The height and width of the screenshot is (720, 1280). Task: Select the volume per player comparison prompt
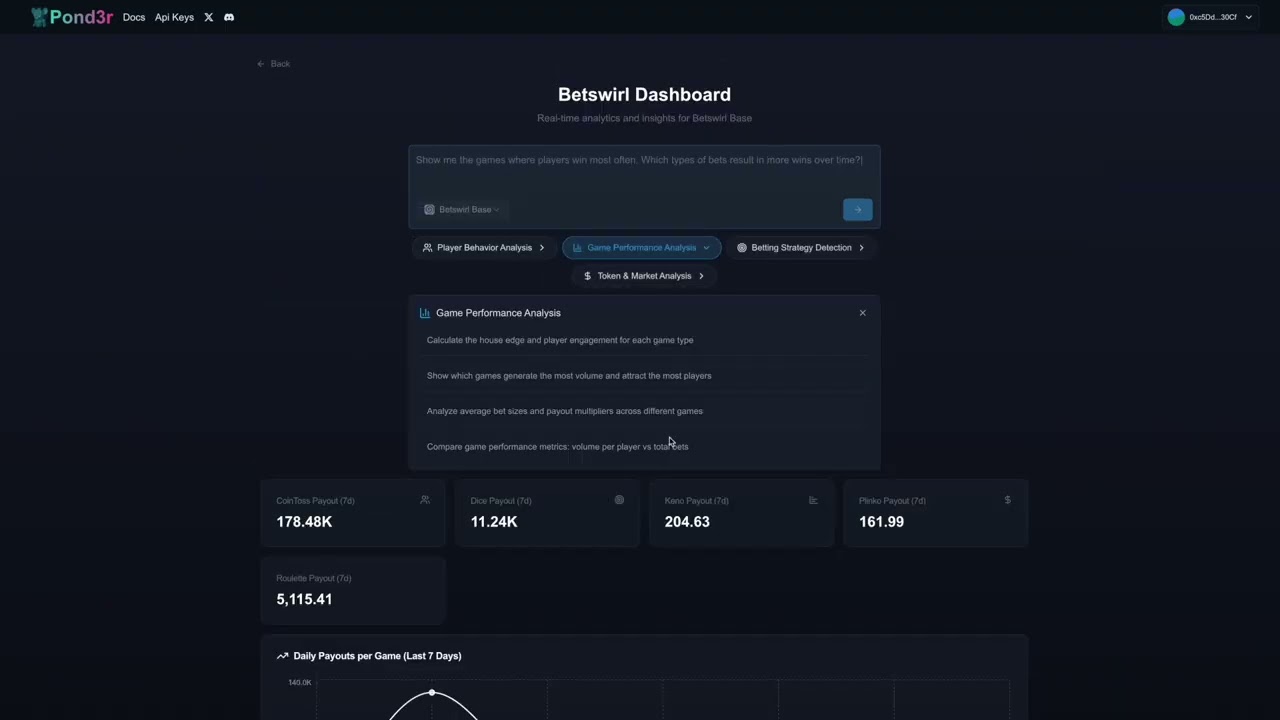[x=644, y=447]
